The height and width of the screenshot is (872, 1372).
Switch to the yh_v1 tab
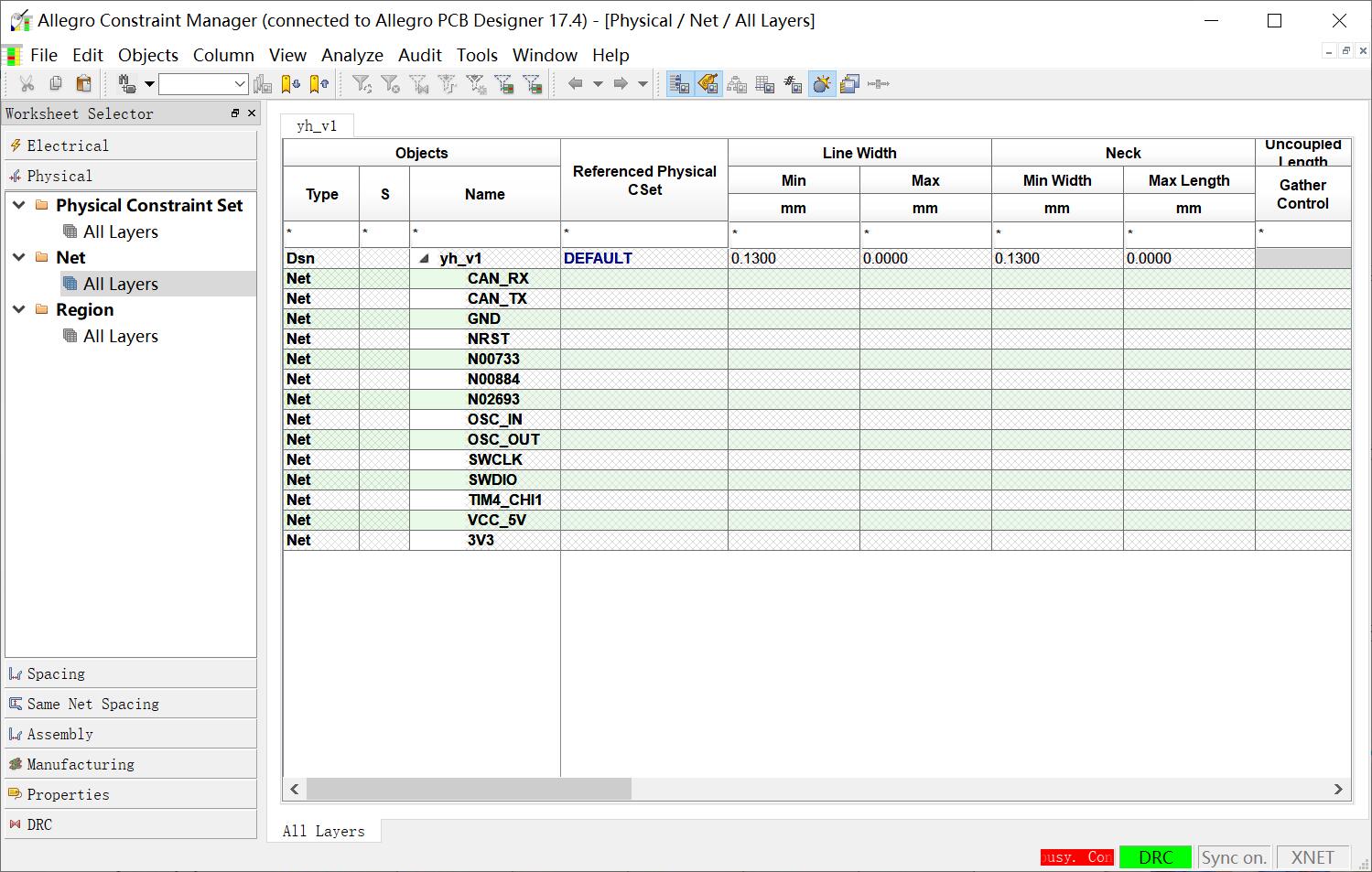pos(317,126)
